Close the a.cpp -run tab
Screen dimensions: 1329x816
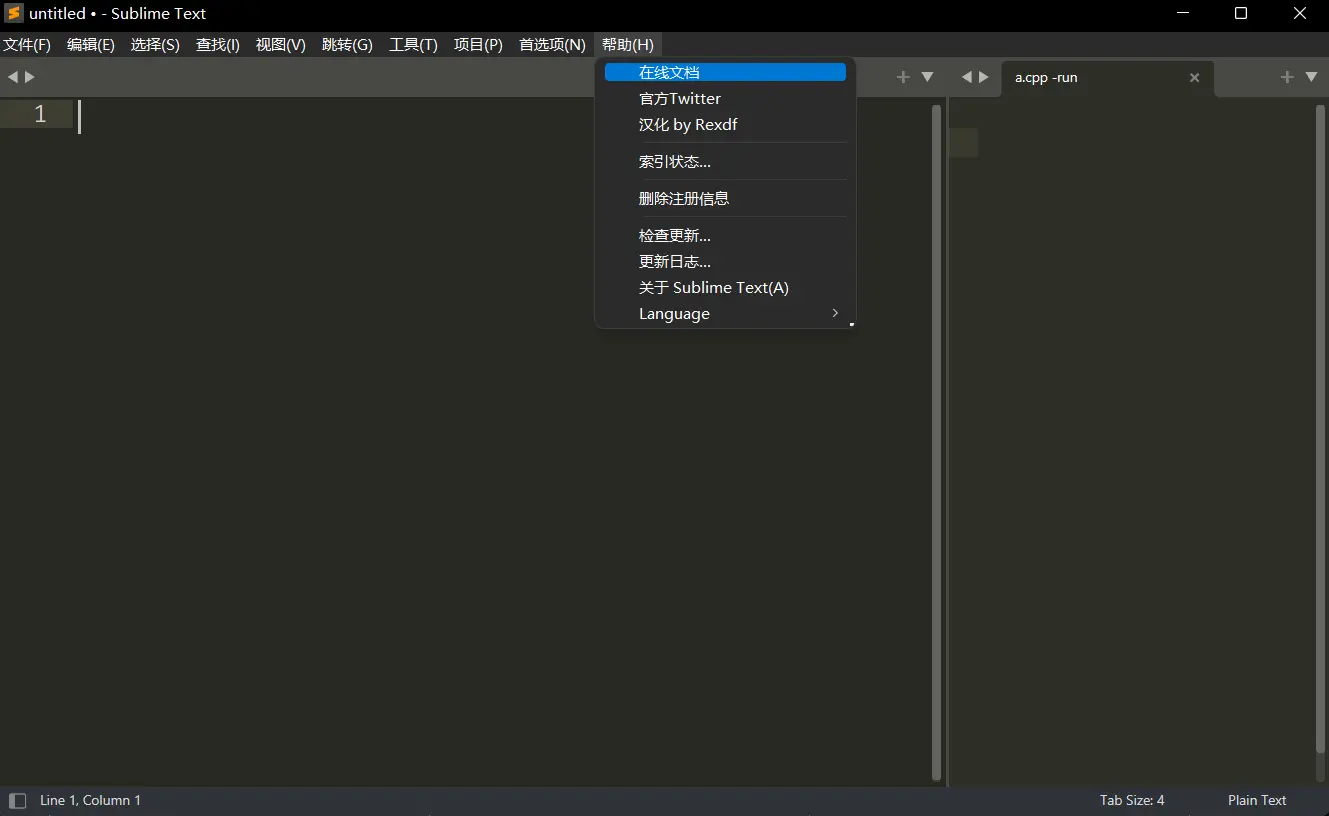click(1194, 78)
